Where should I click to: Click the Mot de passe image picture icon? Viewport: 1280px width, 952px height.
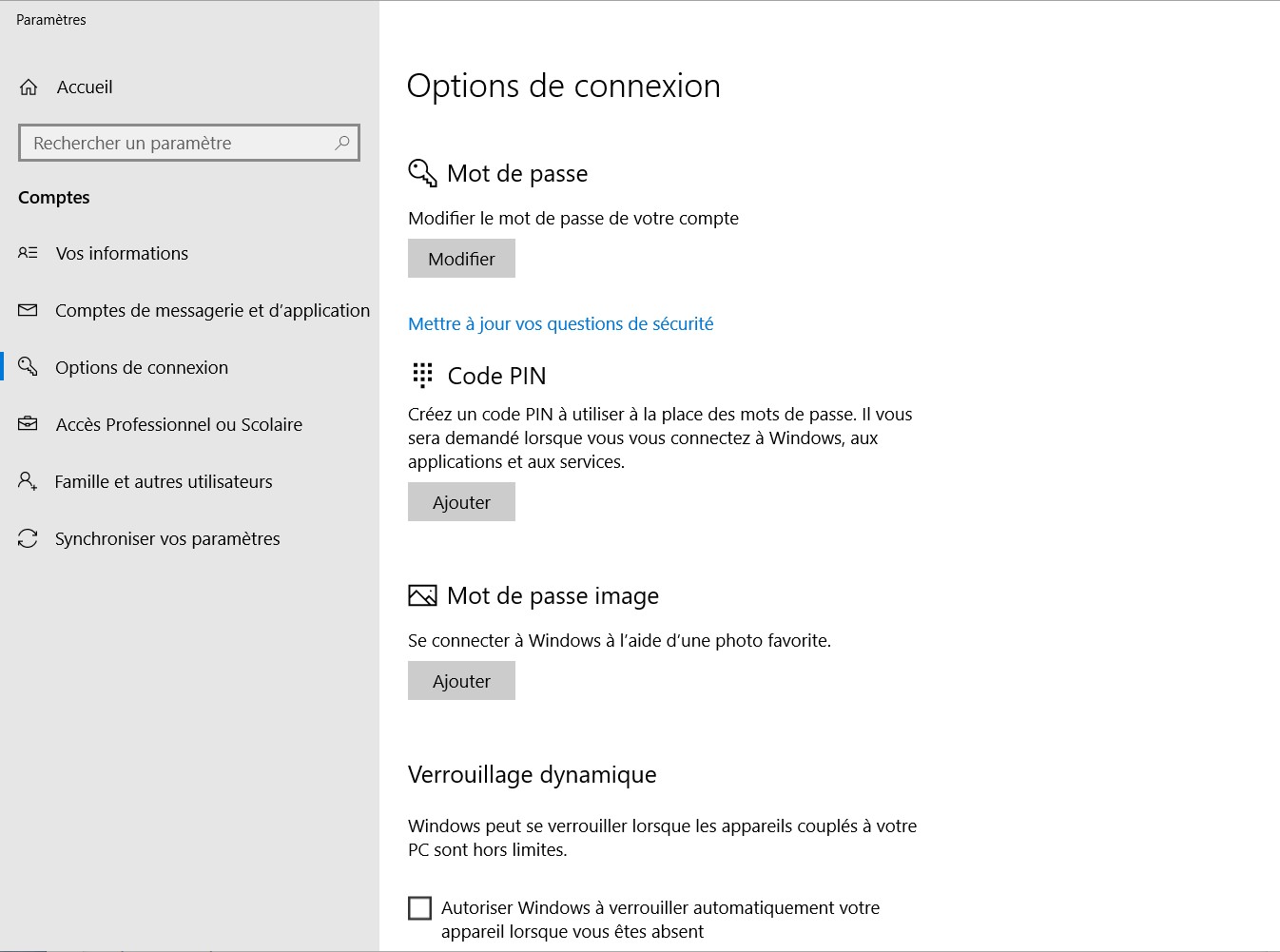(x=422, y=595)
